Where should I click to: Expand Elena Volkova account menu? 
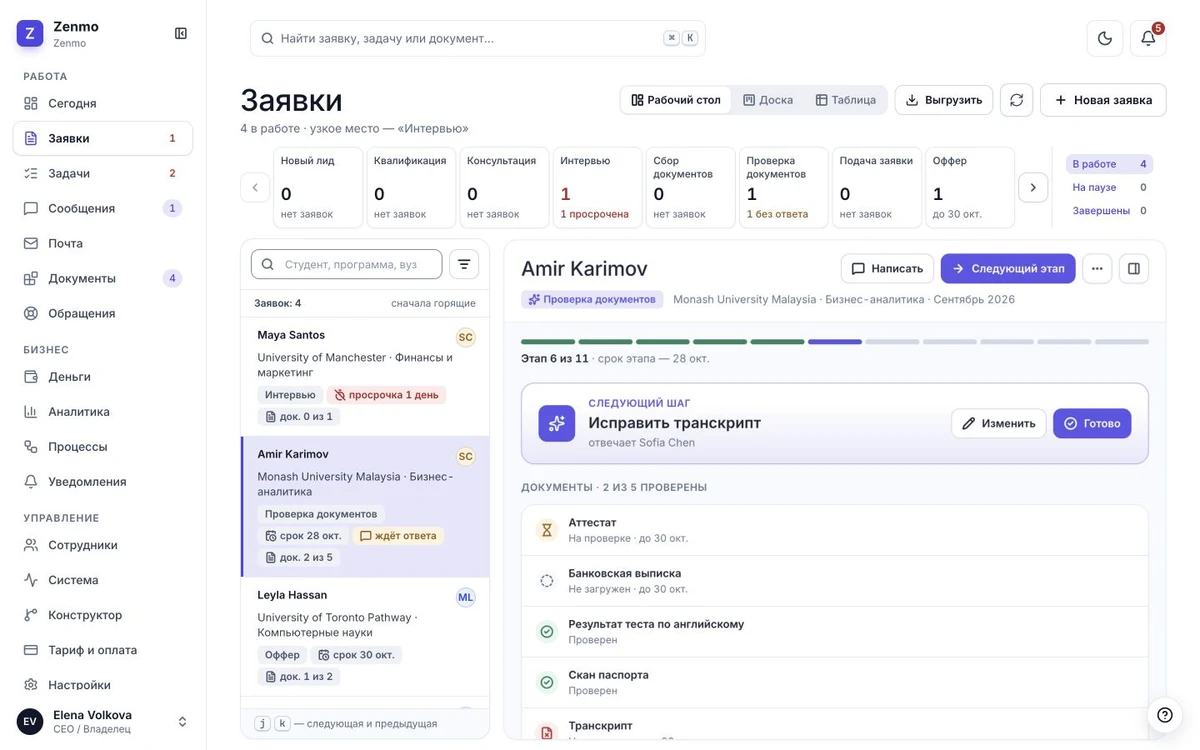click(102, 721)
